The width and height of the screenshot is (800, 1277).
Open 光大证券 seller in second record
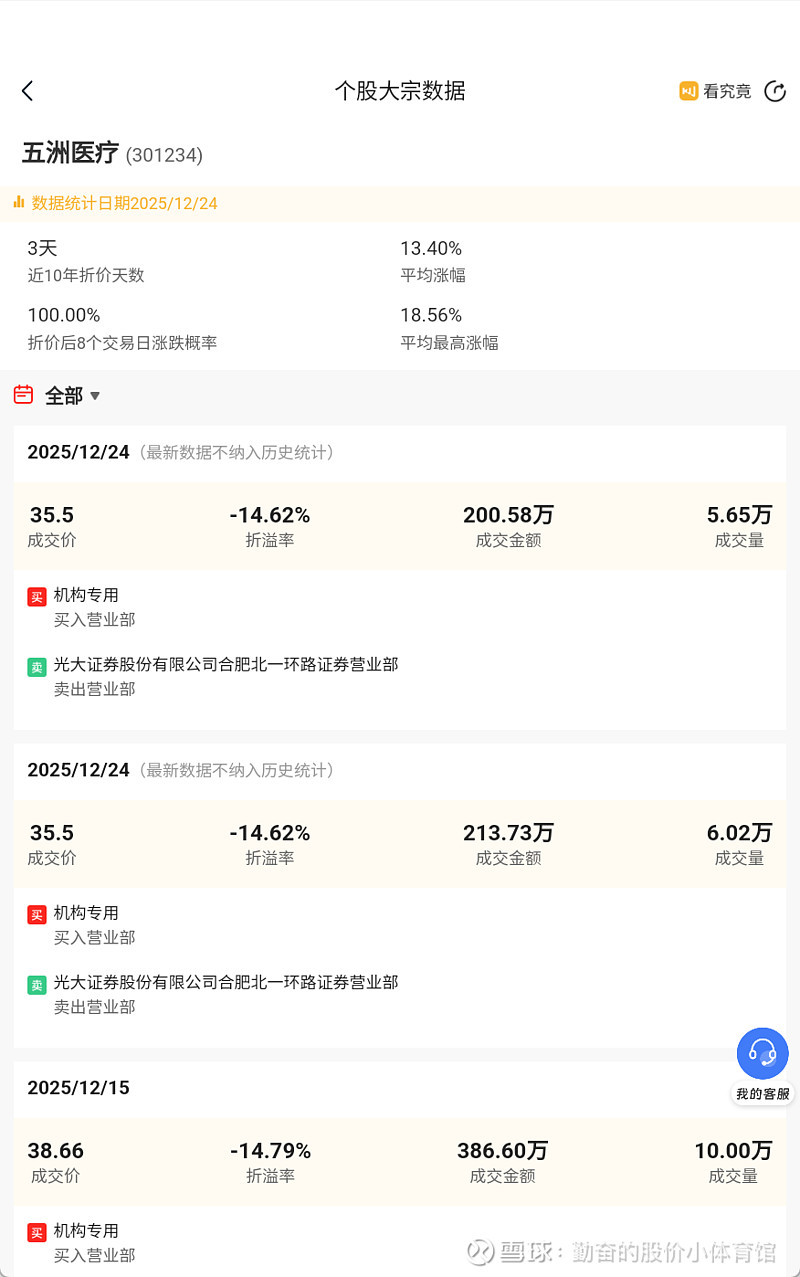click(x=226, y=982)
